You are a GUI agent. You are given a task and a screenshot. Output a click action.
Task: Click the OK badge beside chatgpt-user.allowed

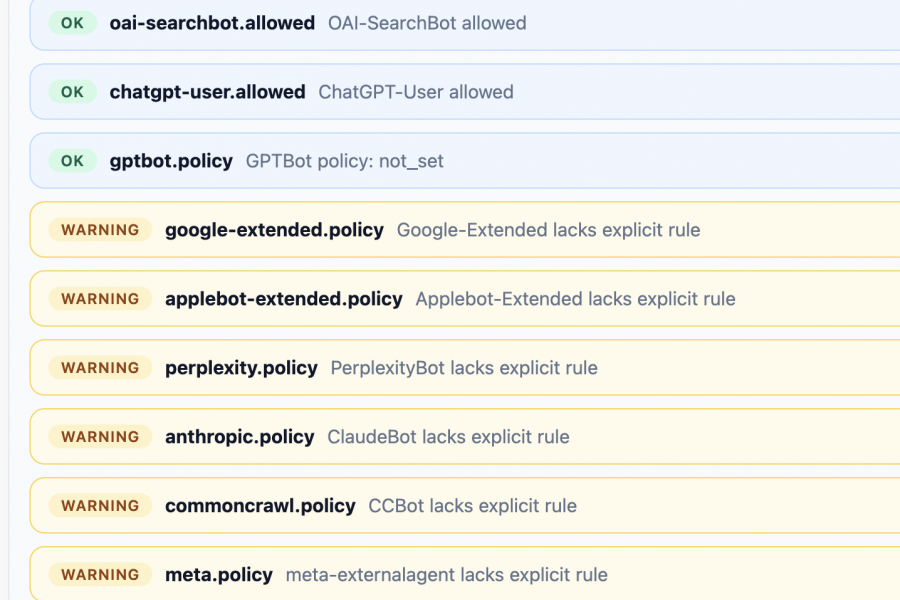point(72,92)
